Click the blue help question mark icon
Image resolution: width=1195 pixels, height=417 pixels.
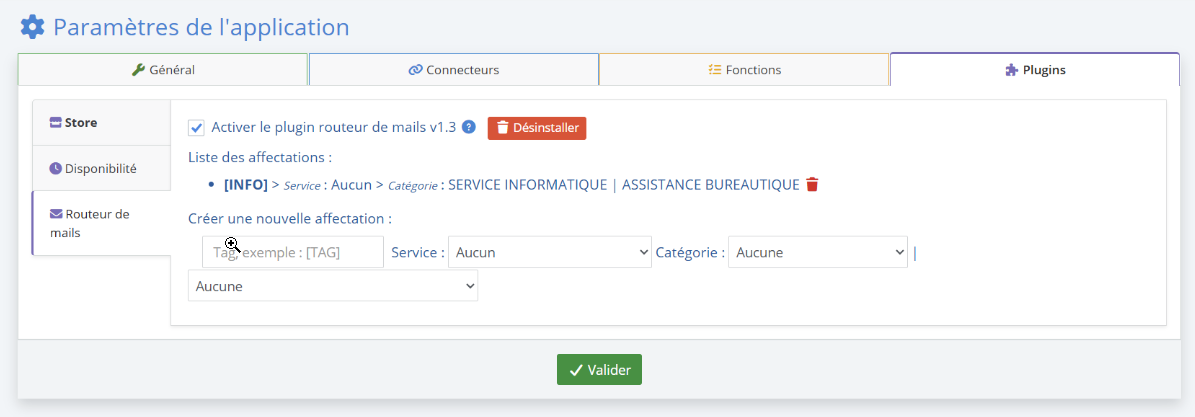pos(468,127)
